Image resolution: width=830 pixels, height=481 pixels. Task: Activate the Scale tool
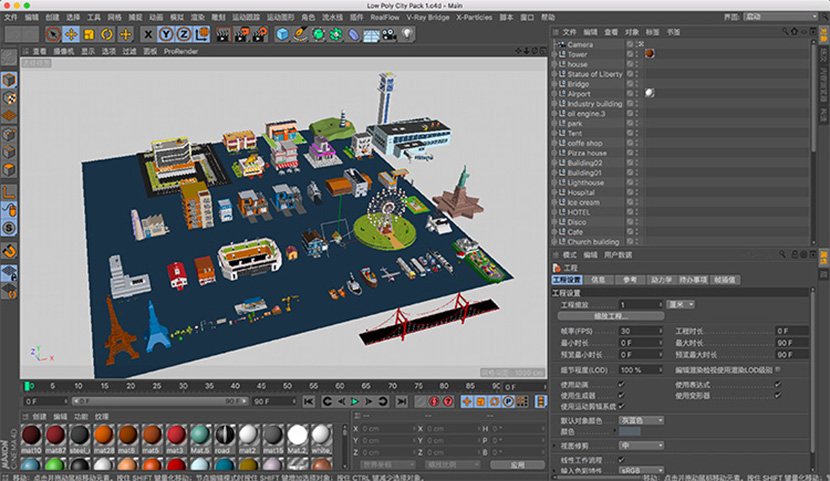point(89,34)
